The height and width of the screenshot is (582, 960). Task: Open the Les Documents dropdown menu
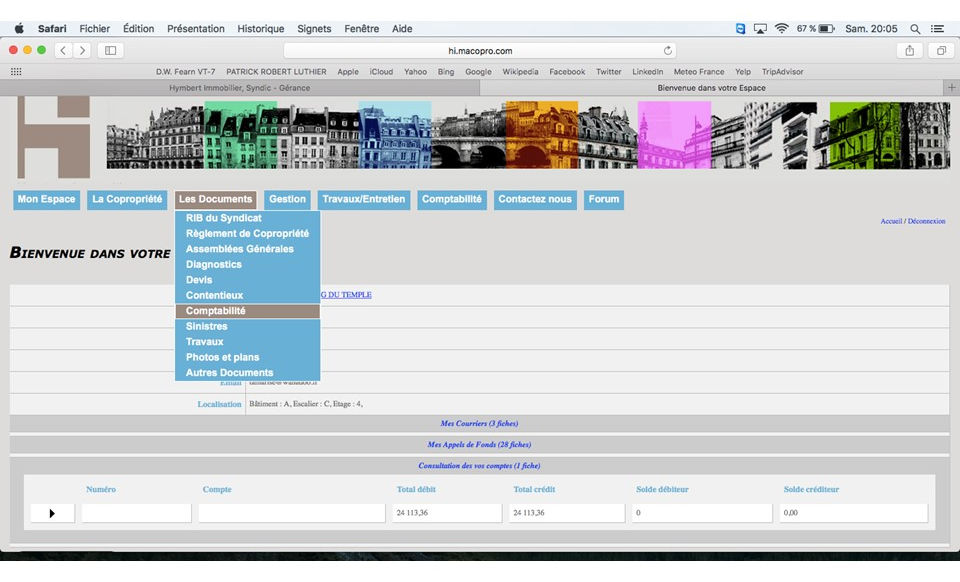tap(216, 200)
